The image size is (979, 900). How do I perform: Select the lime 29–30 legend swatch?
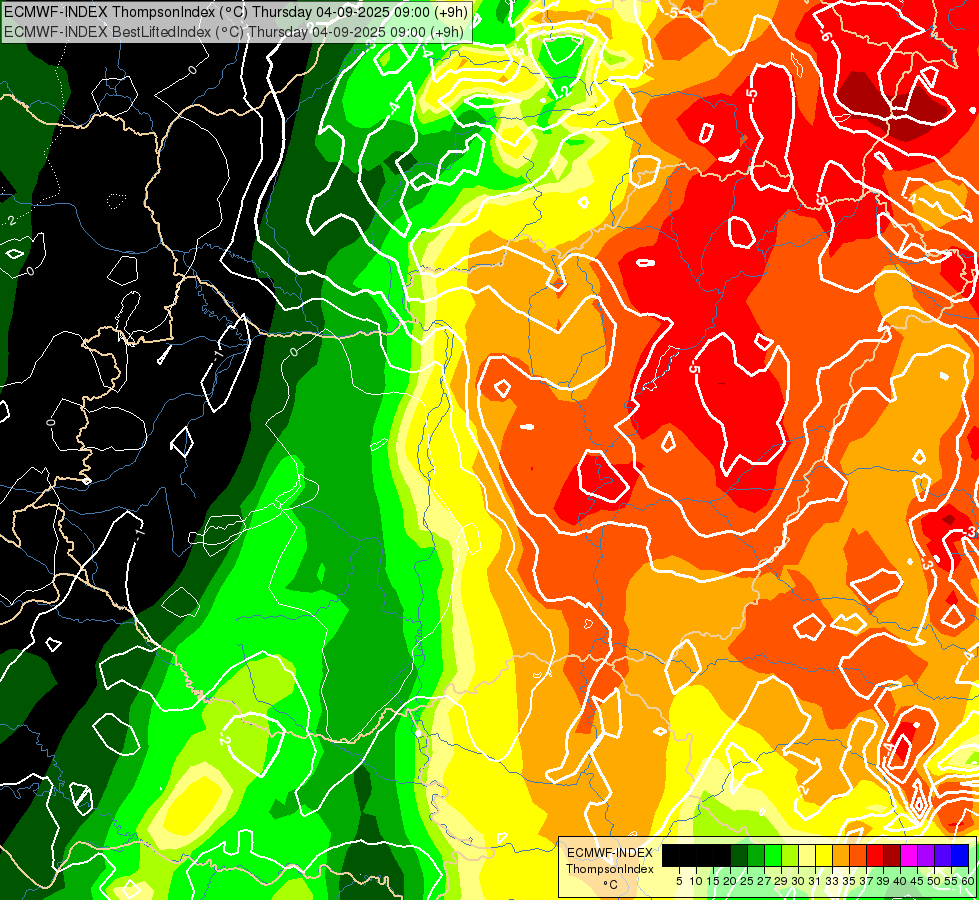(x=790, y=855)
